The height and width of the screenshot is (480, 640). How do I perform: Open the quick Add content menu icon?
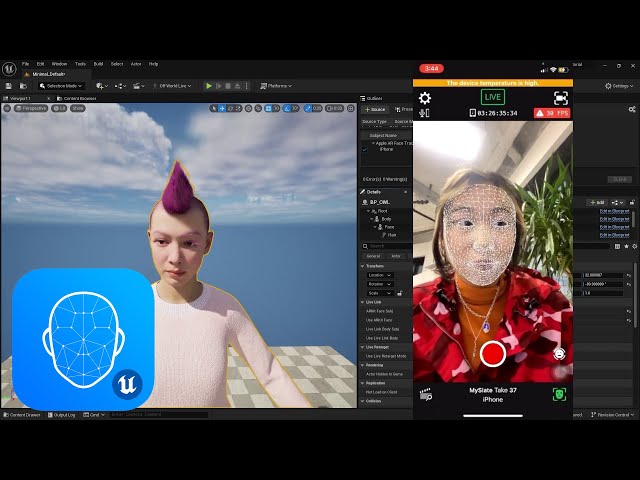pyautogui.click(x=102, y=86)
